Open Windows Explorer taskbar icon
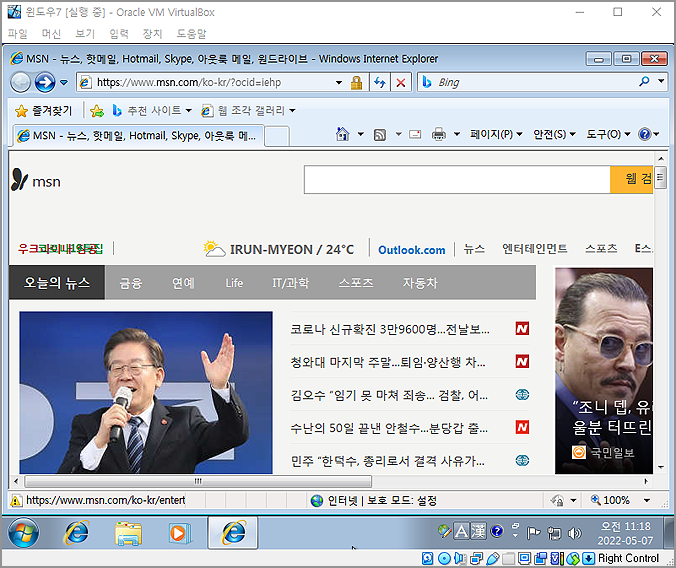The height and width of the screenshot is (568, 676). (x=128, y=533)
